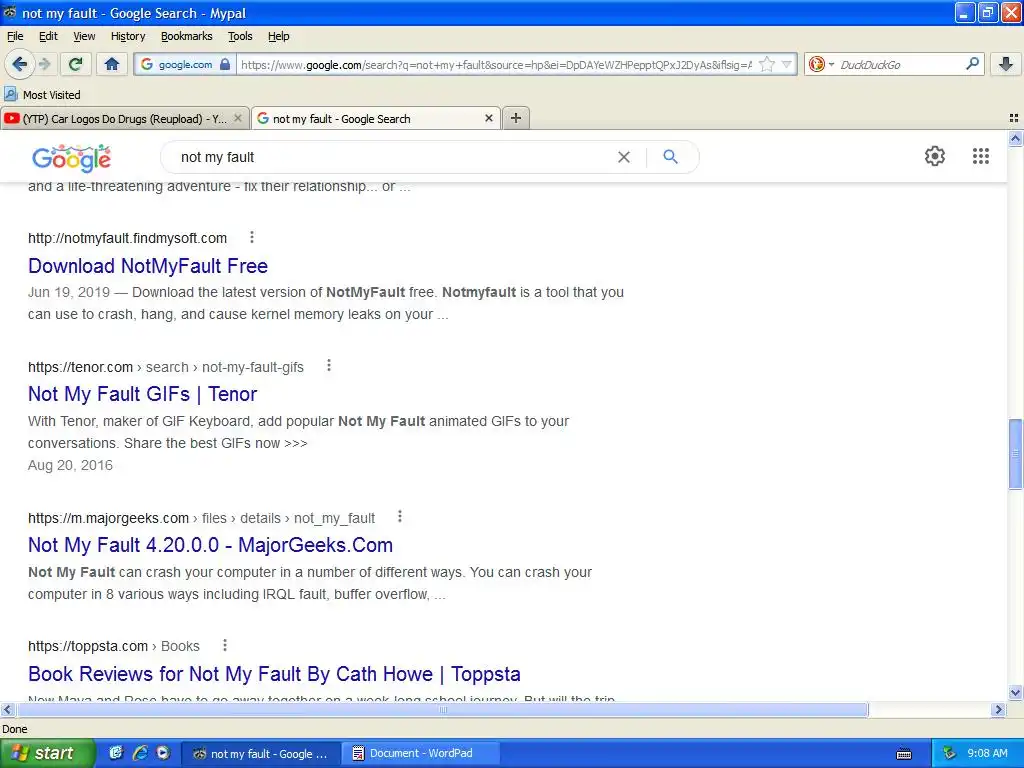Click the horizontal scrollbar thumb

[x=442, y=709]
